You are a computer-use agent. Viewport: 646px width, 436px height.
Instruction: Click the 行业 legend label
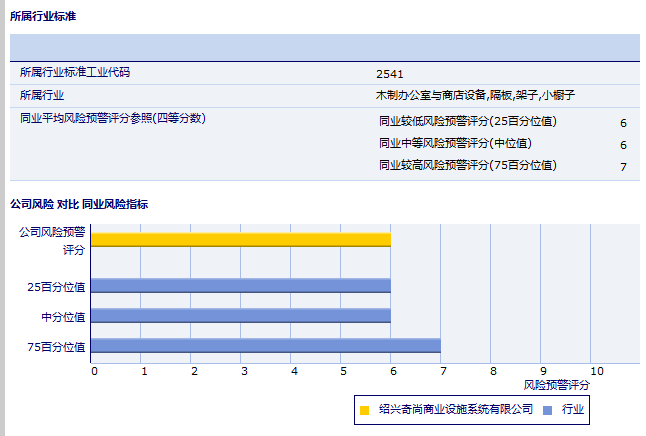(x=573, y=410)
